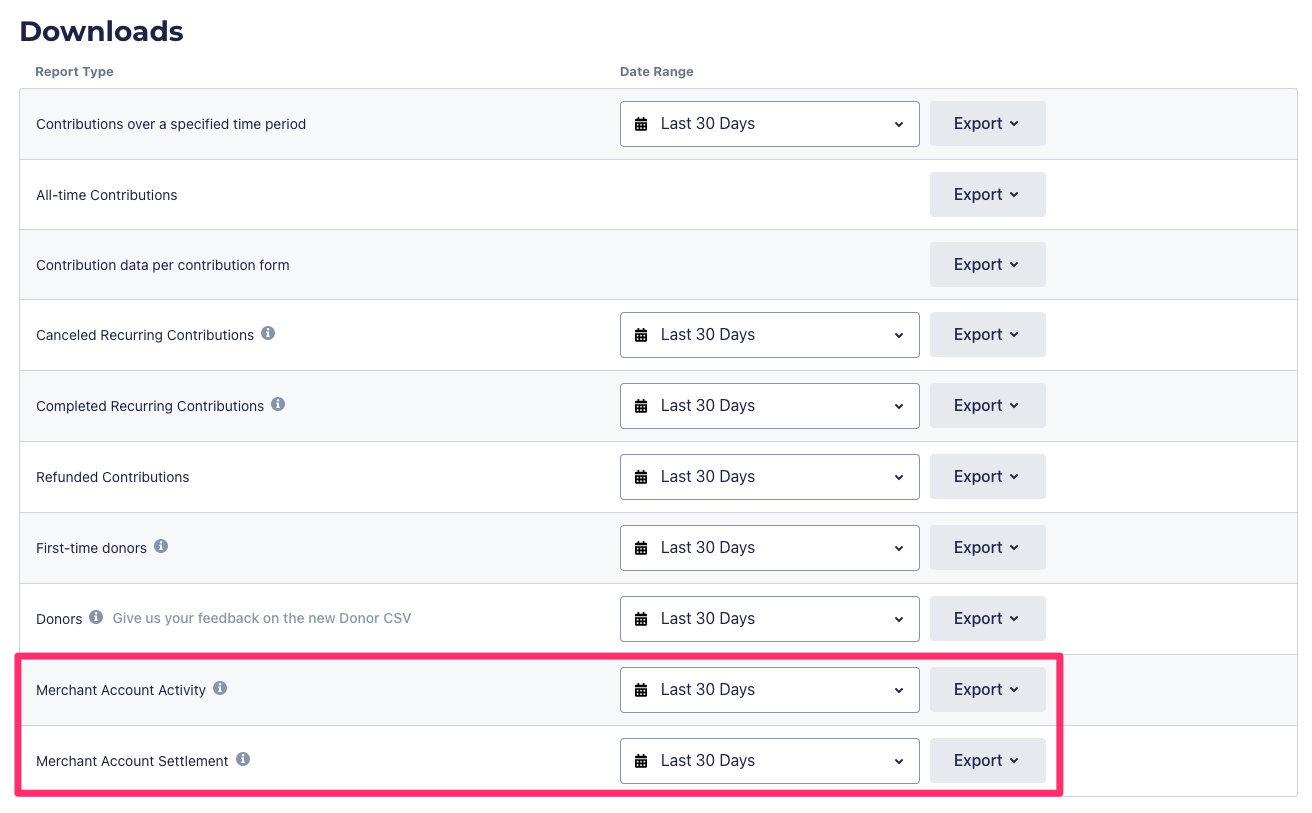This screenshot has height=813, width=1312.
Task: Export Refunded Contributions report
Action: tap(987, 477)
